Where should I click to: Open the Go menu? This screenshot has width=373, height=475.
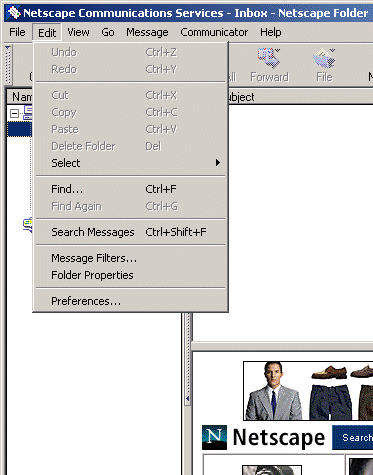tap(108, 32)
